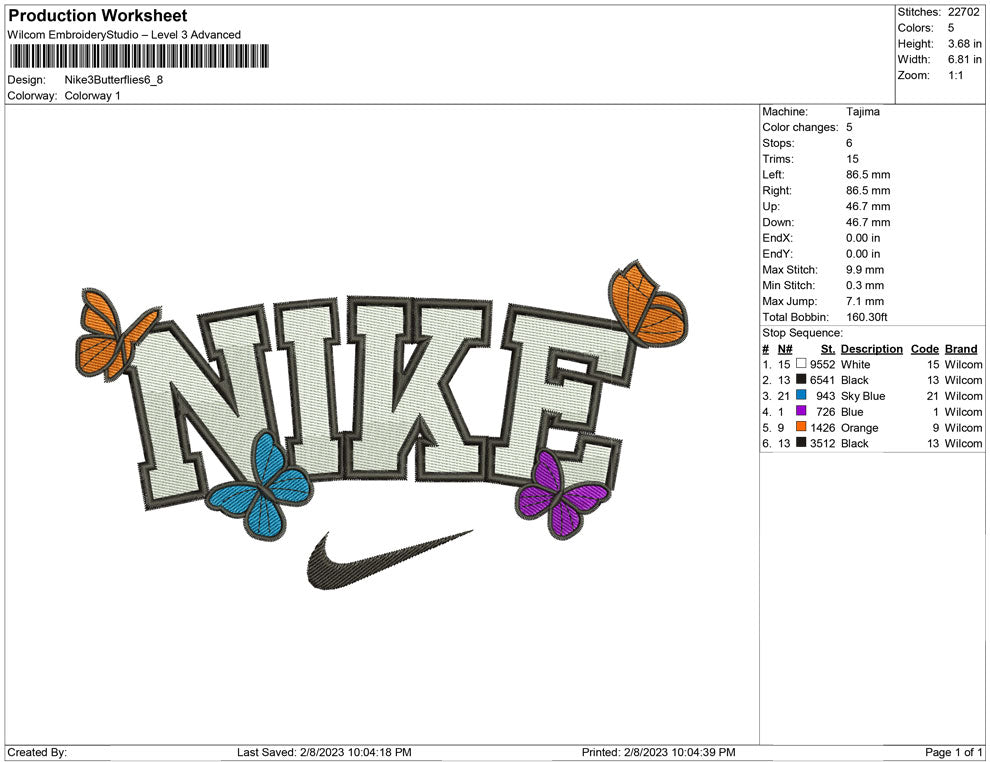Click 'Wilcom EmbroideryStudio – Level 3 Advanced' text
This screenshot has height=762, width=990.
pos(124,35)
